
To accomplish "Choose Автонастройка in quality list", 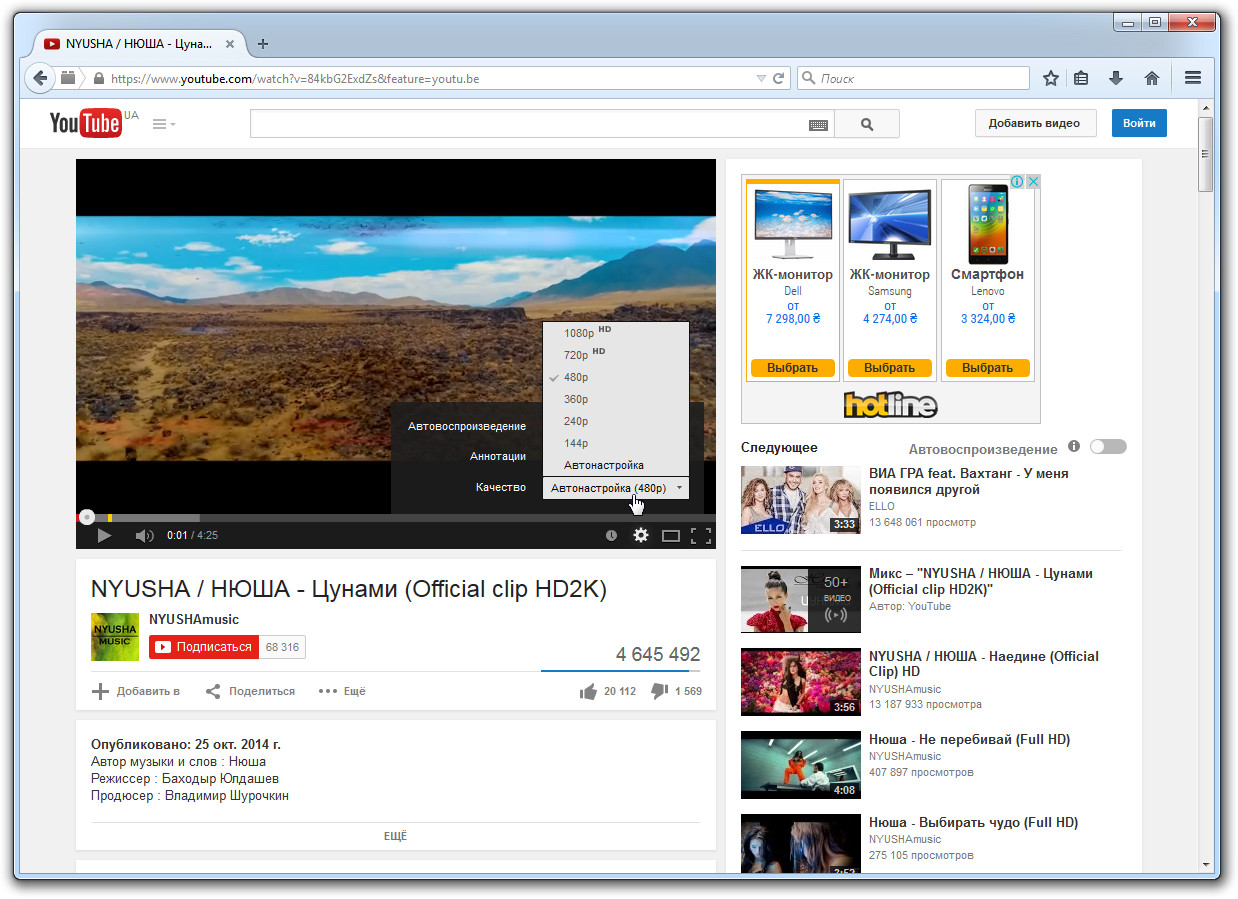I will tap(616, 465).
